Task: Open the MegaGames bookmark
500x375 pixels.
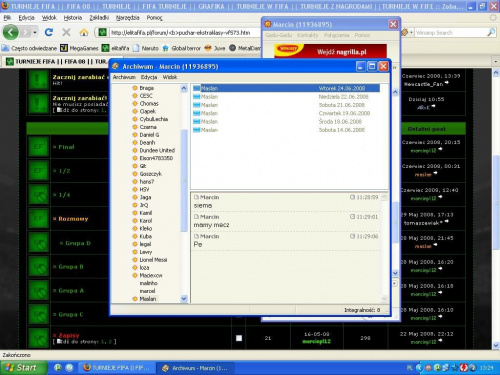Action: coord(79,48)
